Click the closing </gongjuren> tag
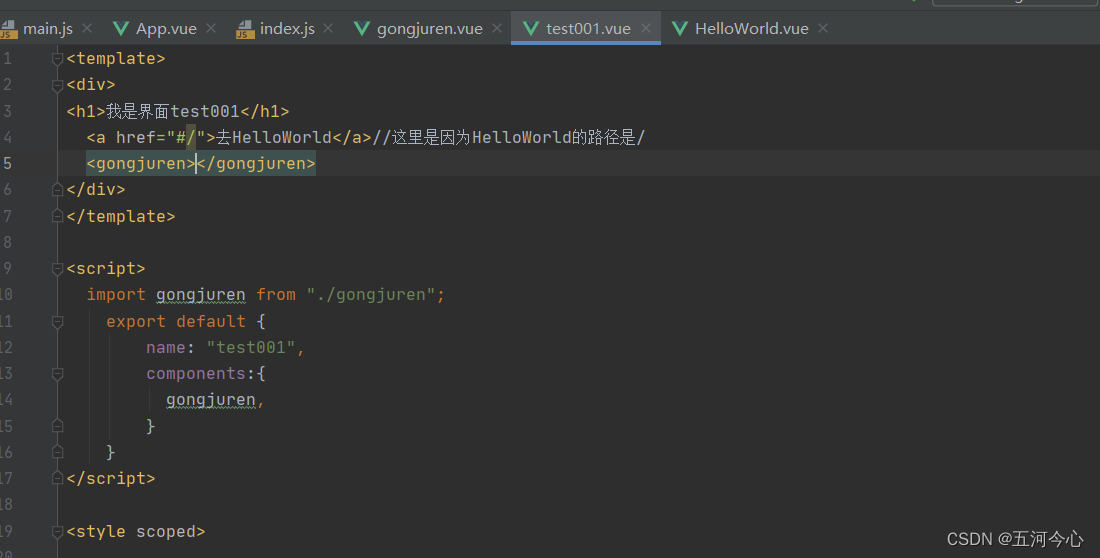Screen dimensions: 1100x558 pyautogui.click(x=256, y=164)
